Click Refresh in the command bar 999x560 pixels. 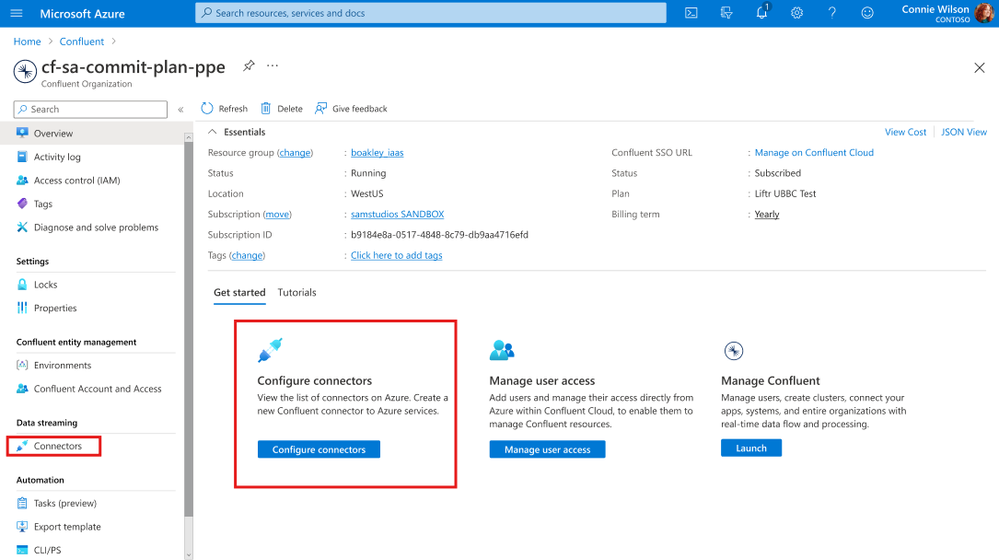[224, 109]
